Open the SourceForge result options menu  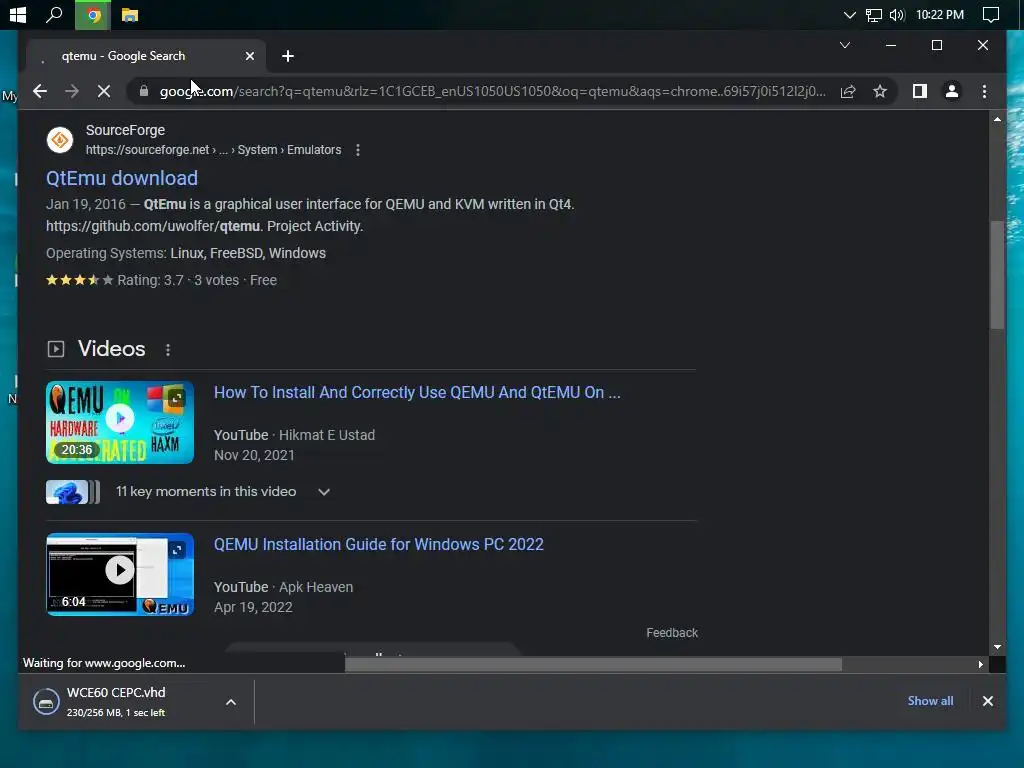click(x=357, y=150)
